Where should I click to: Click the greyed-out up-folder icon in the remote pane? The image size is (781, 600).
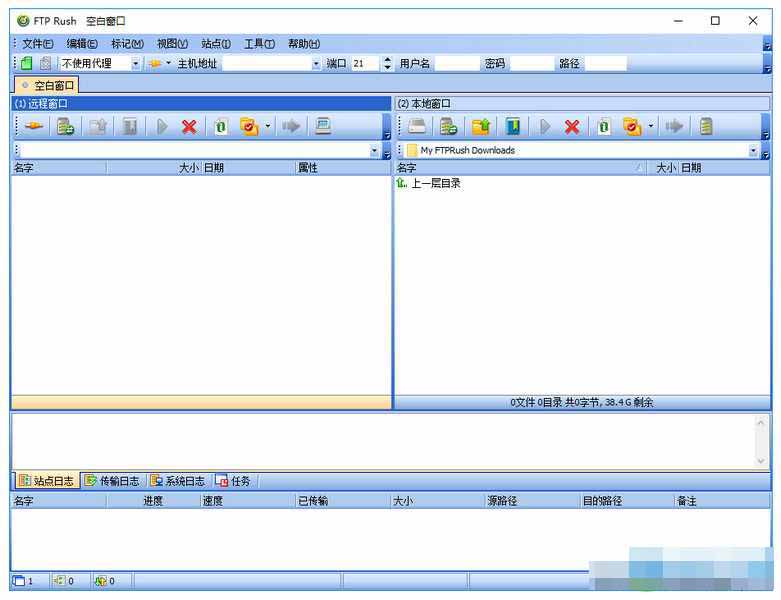coord(98,126)
